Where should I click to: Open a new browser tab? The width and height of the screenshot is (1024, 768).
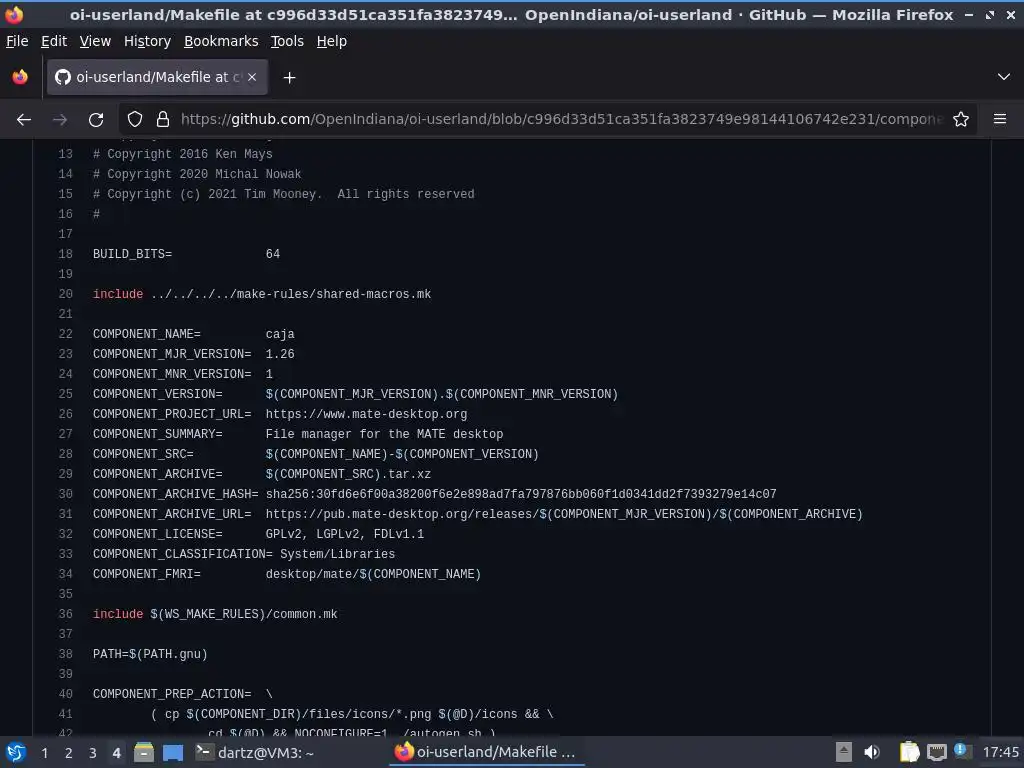point(289,78)
